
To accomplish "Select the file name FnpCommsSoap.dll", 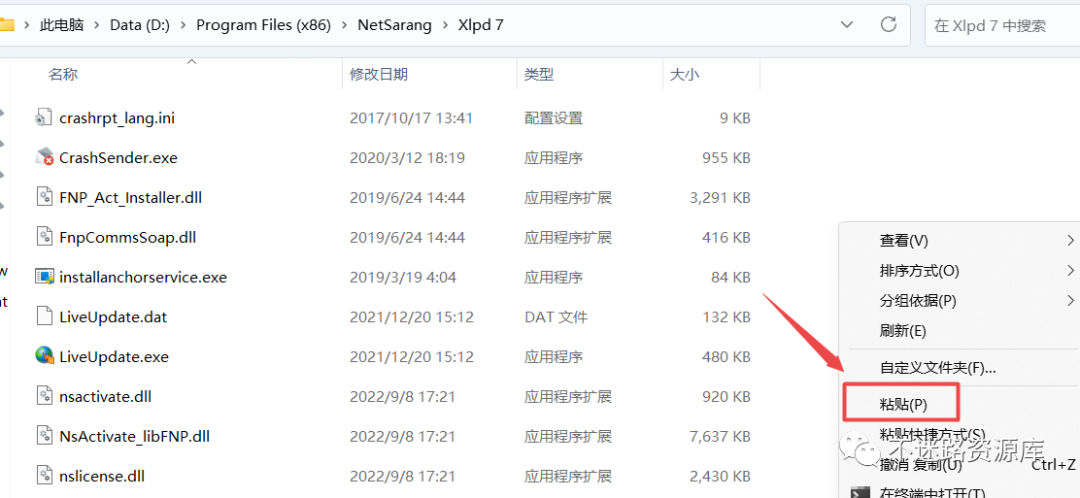I will point(128,238).
